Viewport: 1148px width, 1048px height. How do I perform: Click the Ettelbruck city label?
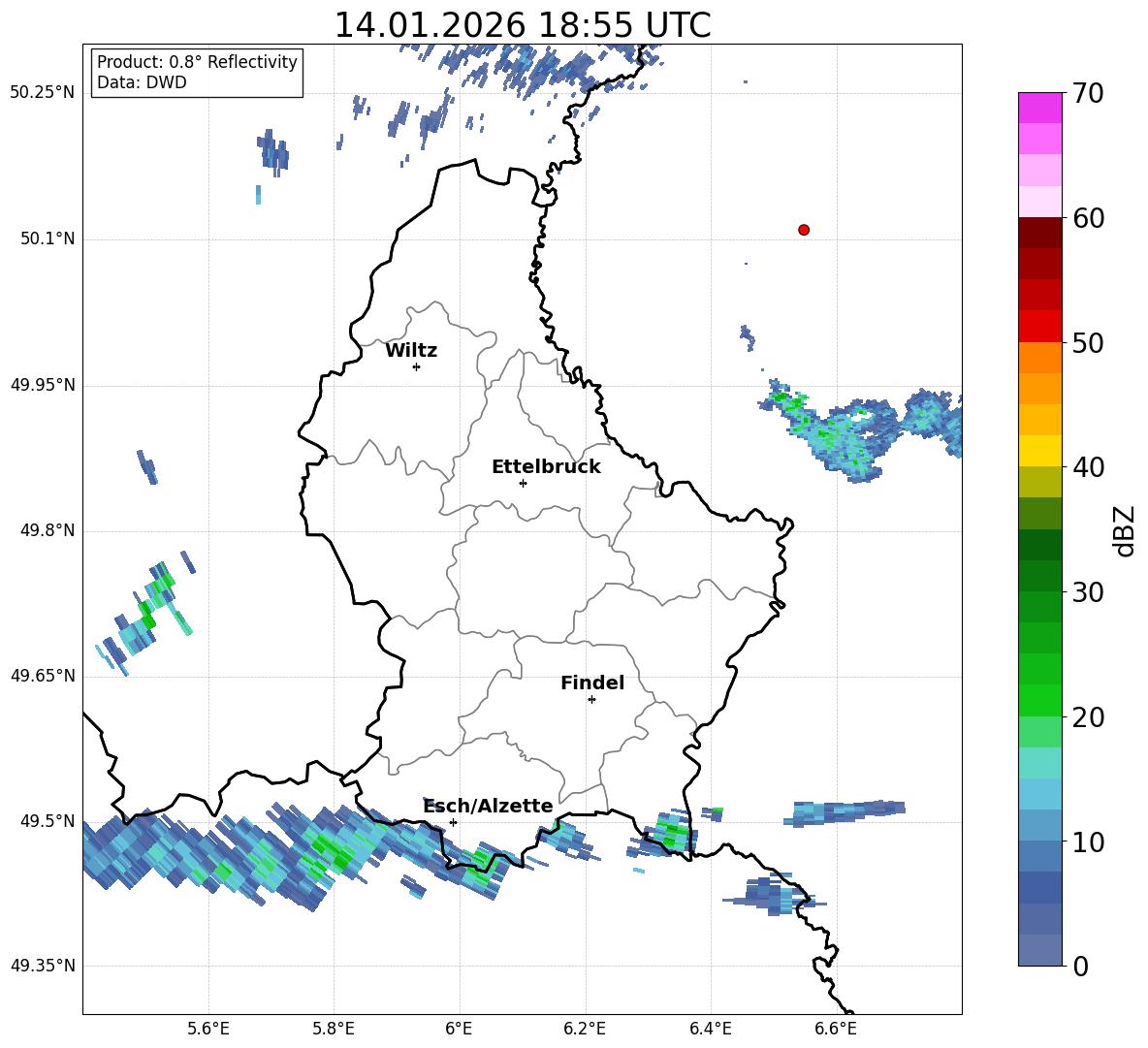point(546,467)
